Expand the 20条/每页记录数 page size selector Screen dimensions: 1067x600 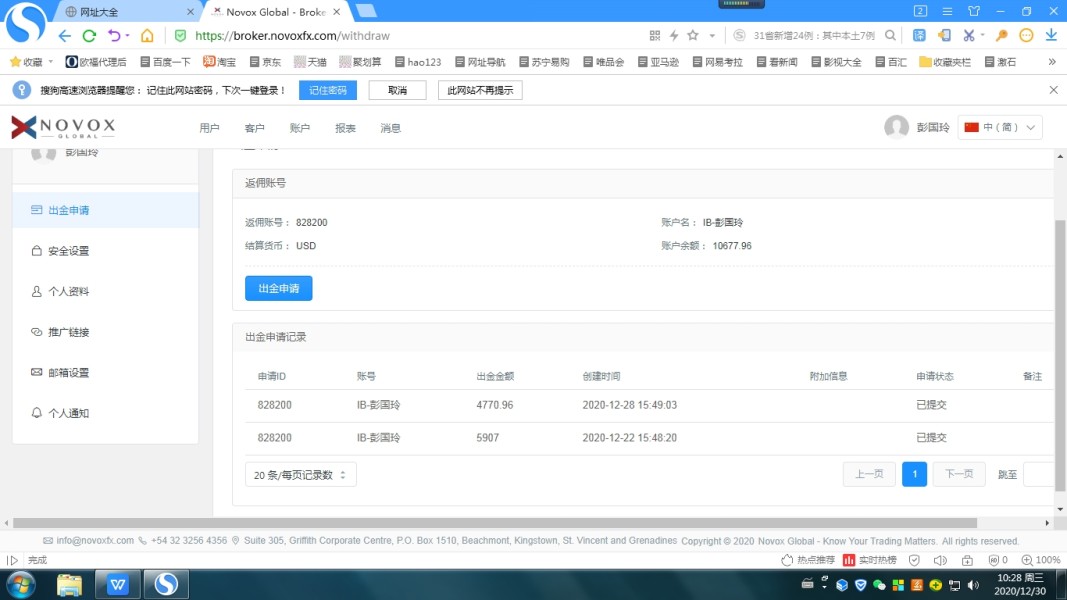(x=300, y=475)
